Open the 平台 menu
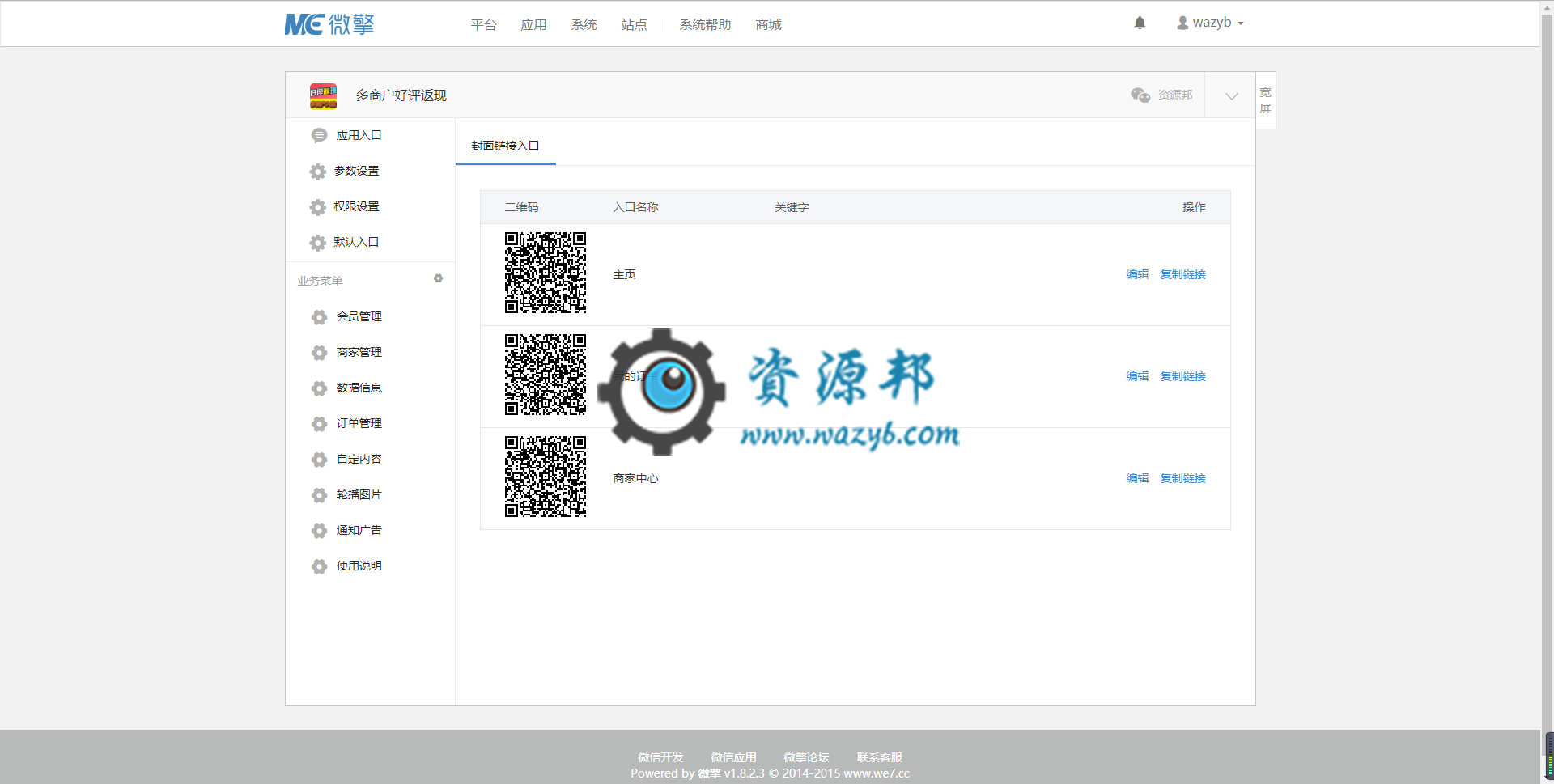Viewport: 1554px width, 784px height. (484, 25)
